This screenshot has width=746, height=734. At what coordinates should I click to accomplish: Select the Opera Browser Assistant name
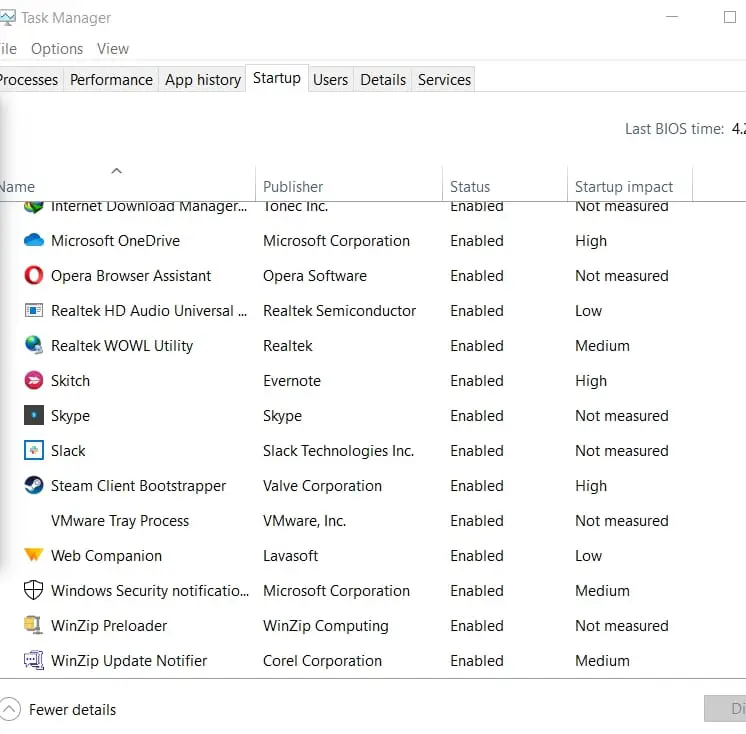[x=131, y=276]
